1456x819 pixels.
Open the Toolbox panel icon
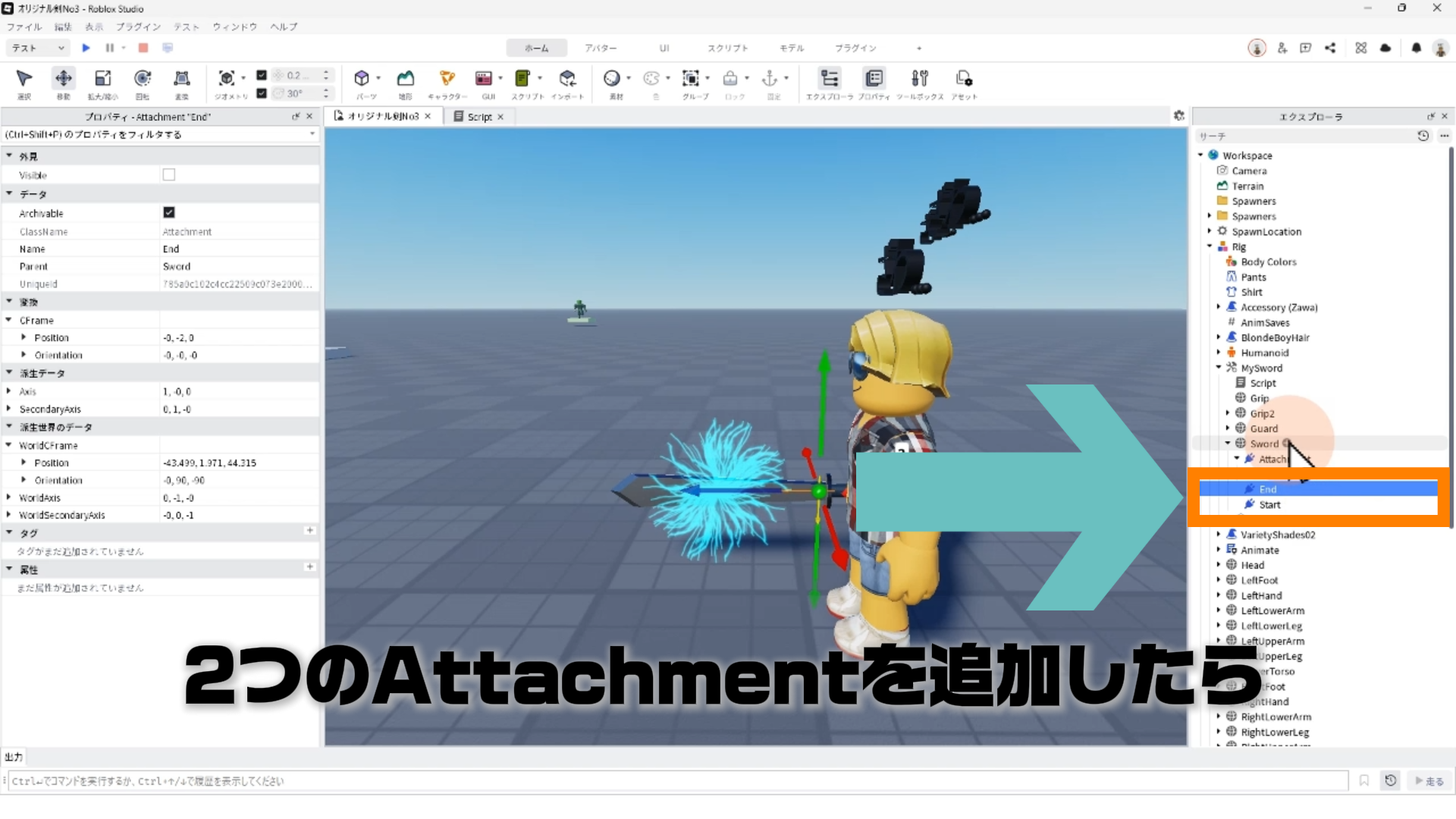tap(919, 79)
